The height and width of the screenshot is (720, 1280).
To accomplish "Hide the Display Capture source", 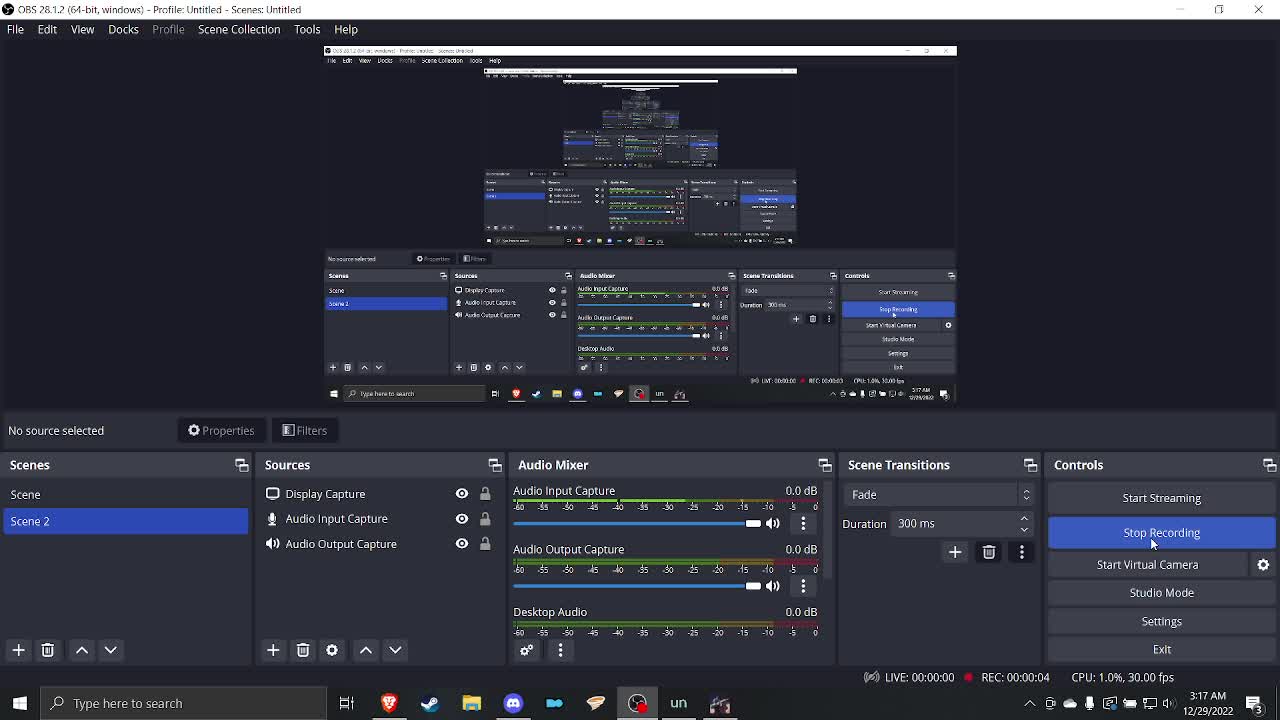I will [x=461, y=494].
